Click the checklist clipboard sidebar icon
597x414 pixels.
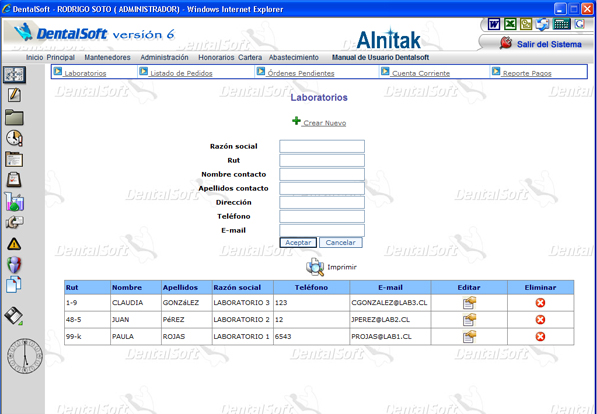click(14, 180)
